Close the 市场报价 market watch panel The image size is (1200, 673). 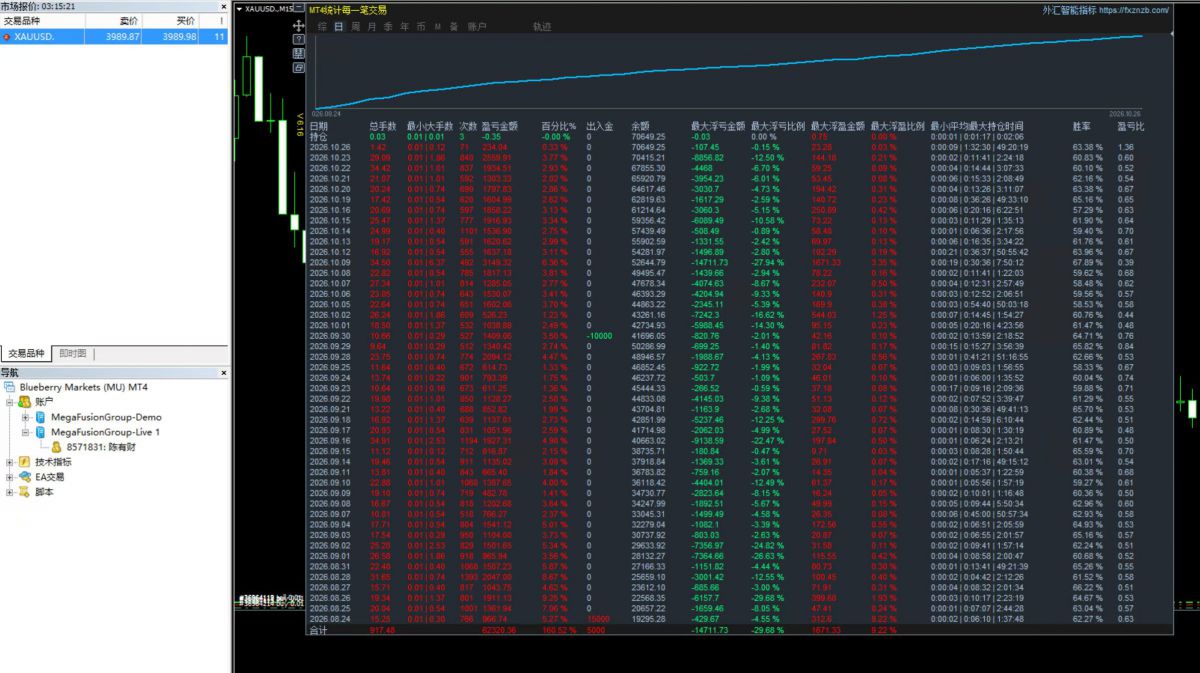click(x=224, y=5)
